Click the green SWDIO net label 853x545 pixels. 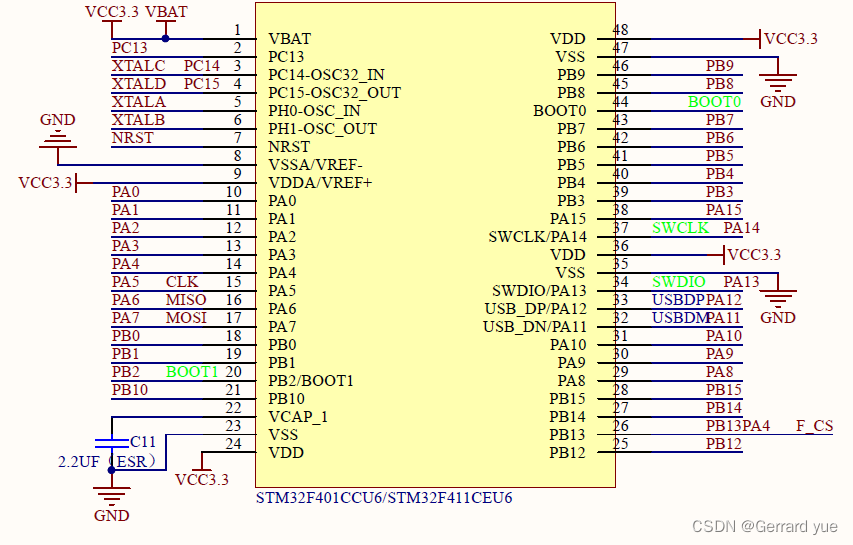point(678,282)
